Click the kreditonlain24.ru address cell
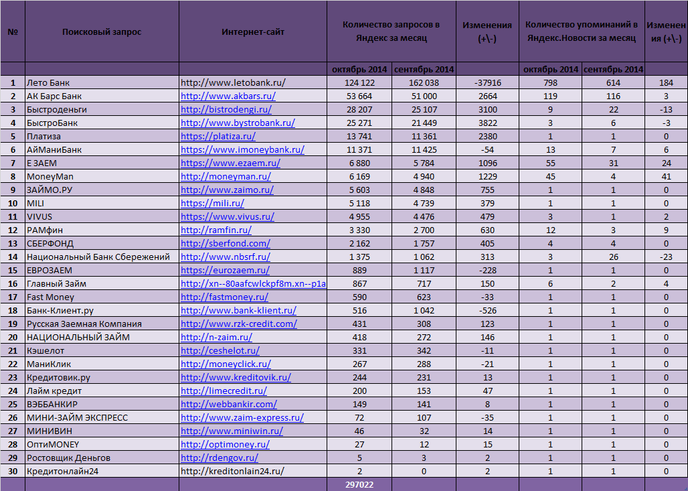 (253, 471)
